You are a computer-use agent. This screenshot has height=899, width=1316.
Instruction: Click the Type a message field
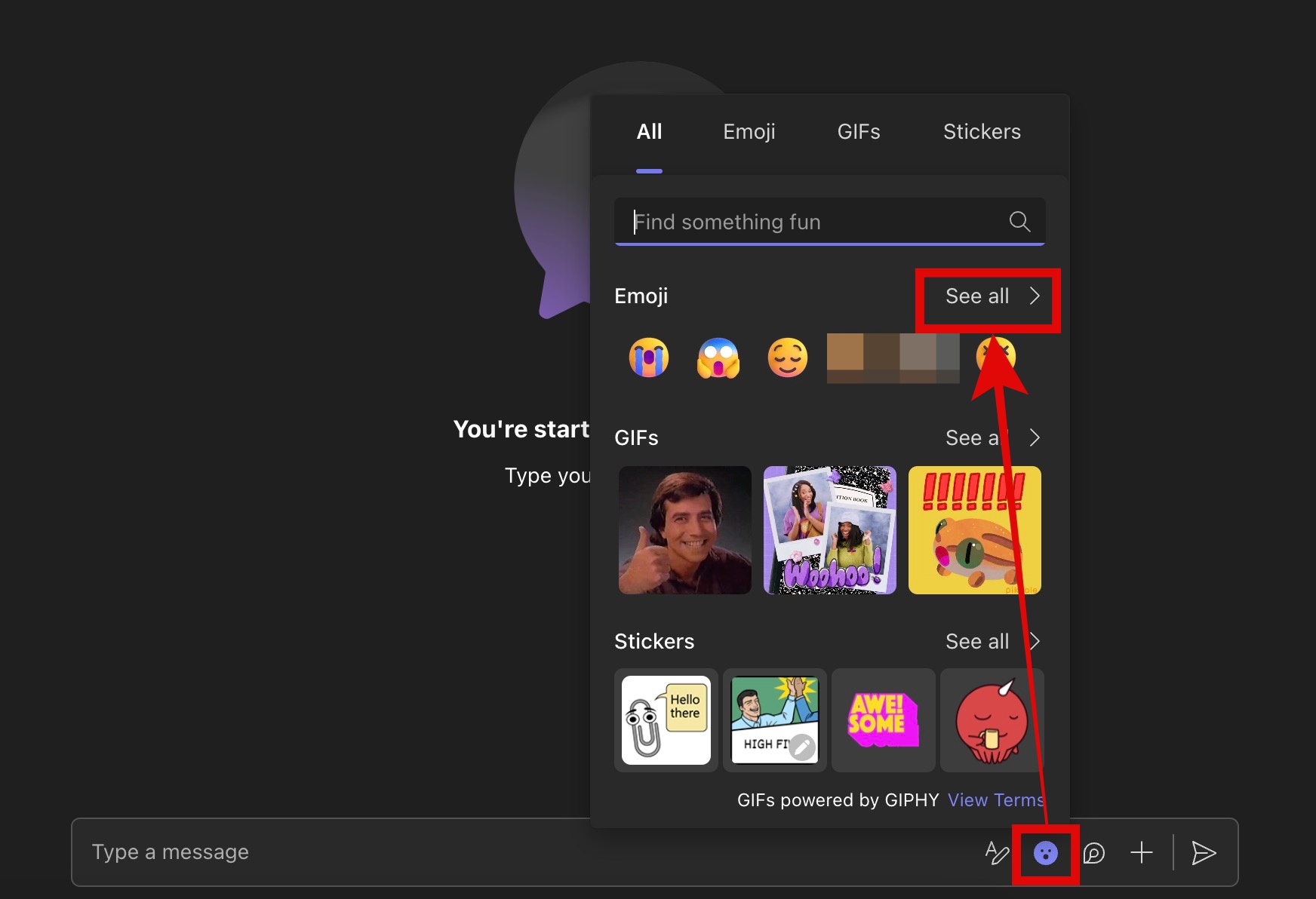click(302, 851)
